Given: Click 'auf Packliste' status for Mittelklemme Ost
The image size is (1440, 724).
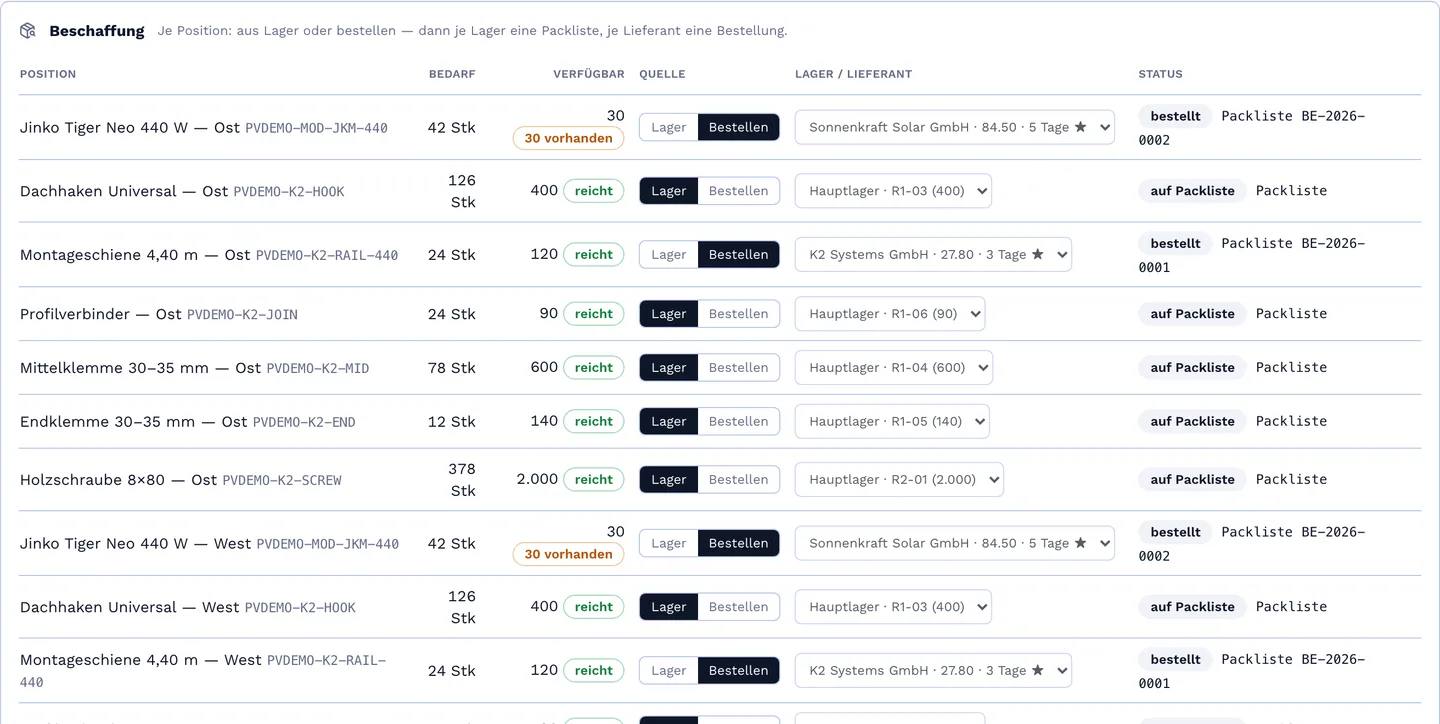Looking at the screenshot, I should click(1192, 368).
